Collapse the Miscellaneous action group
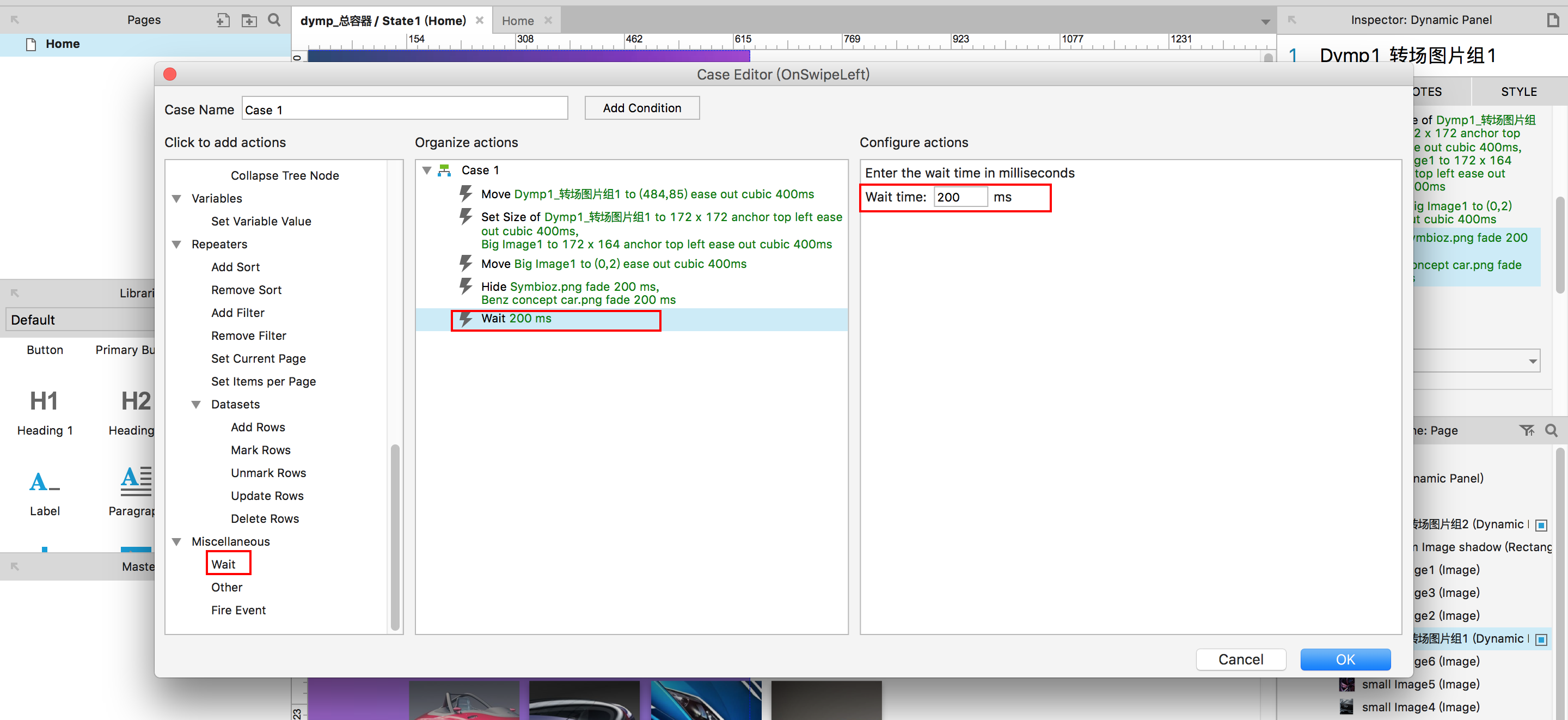Screen dimensions: 1568x720 (177, 541)
